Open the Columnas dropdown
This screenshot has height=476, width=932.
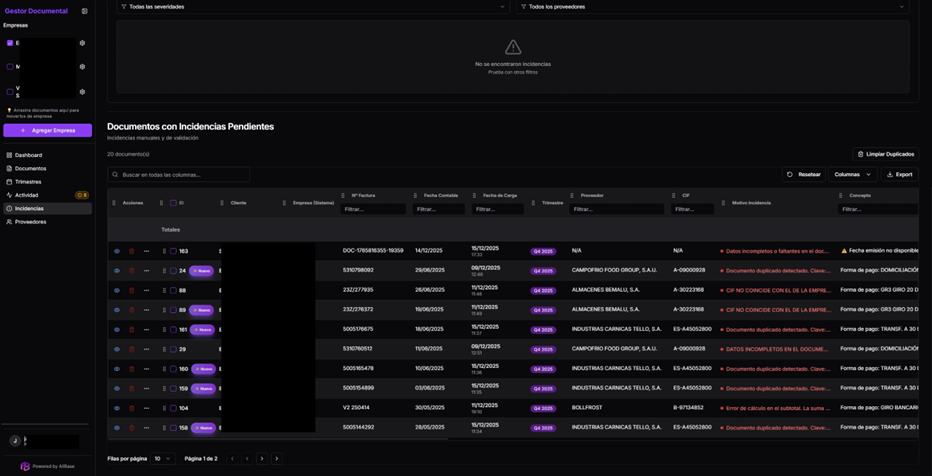coord(852,174)
